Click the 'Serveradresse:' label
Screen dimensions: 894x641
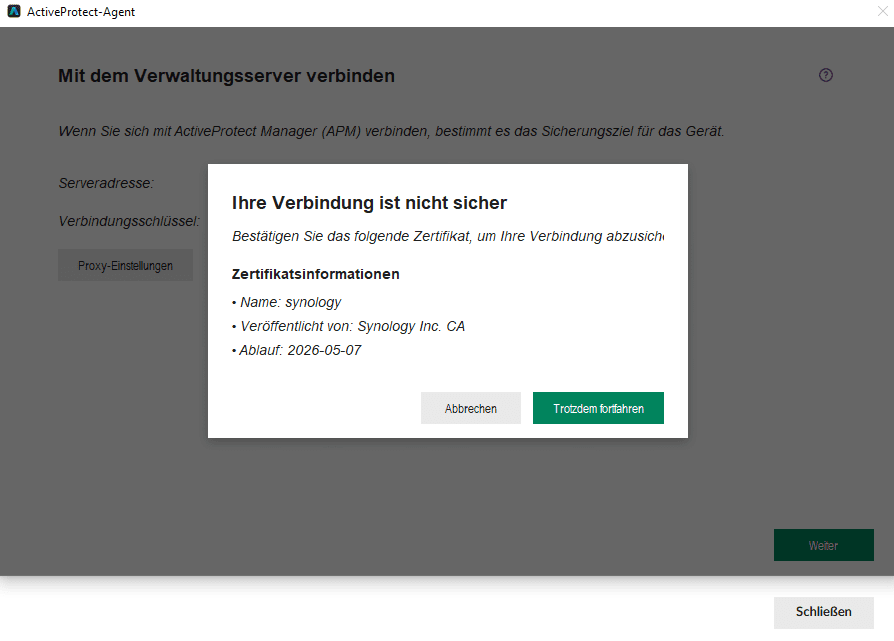pyautogui.click(x=106, y=183)
